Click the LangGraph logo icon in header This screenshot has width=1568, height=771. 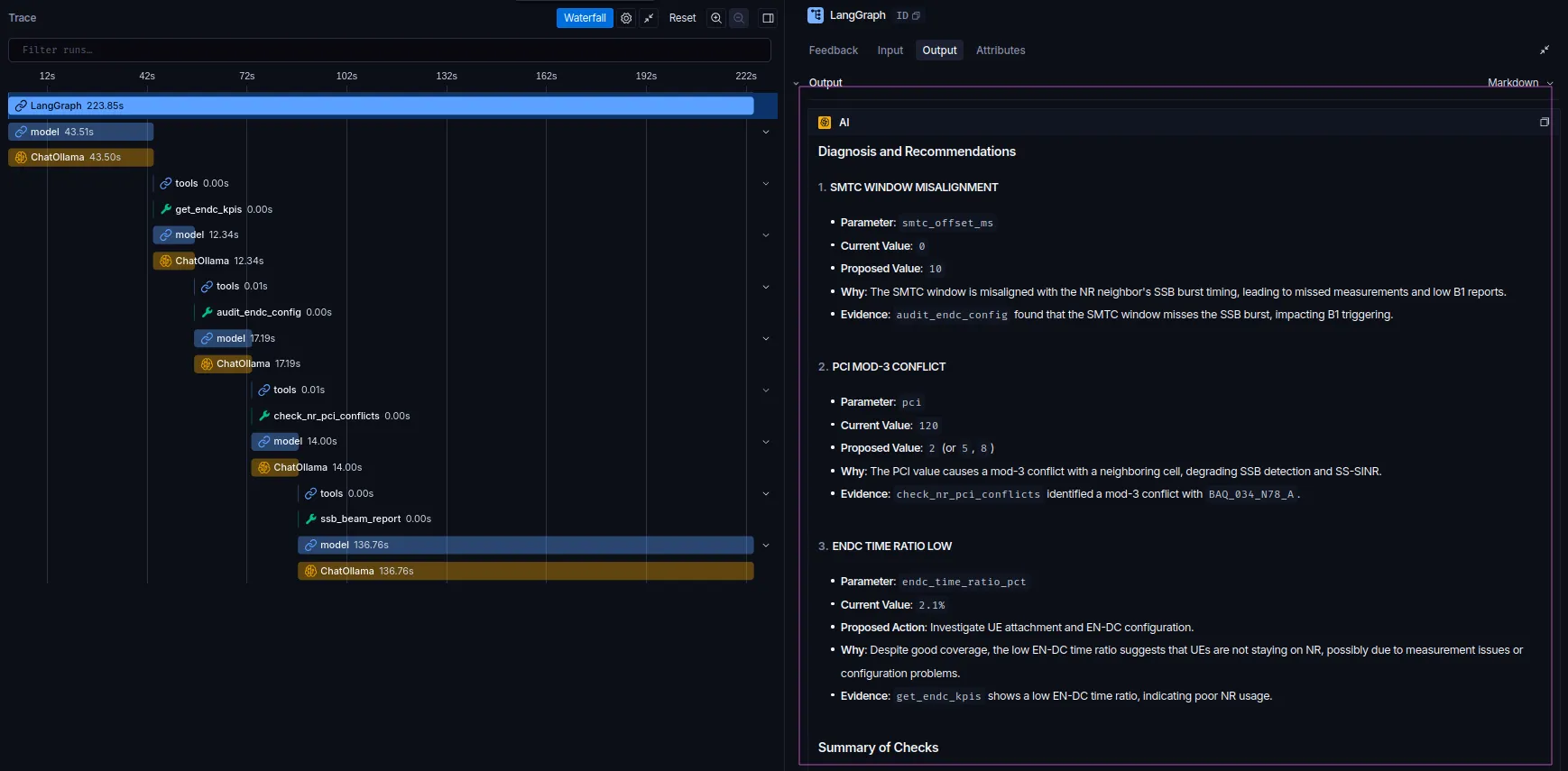pos(816,15)
